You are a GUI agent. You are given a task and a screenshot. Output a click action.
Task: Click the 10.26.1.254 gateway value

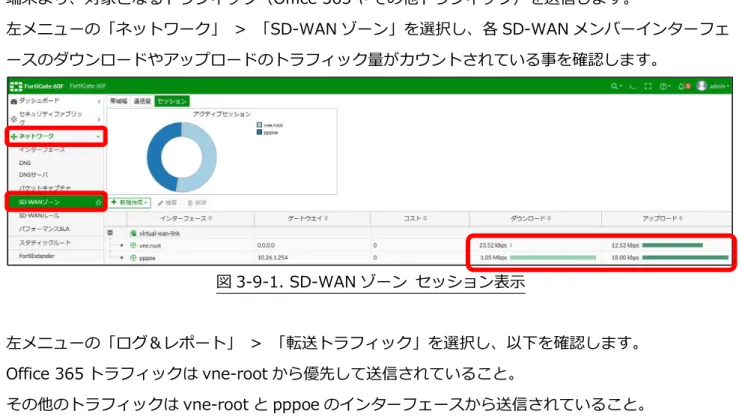pyautogui.click(x=273, y=258)
